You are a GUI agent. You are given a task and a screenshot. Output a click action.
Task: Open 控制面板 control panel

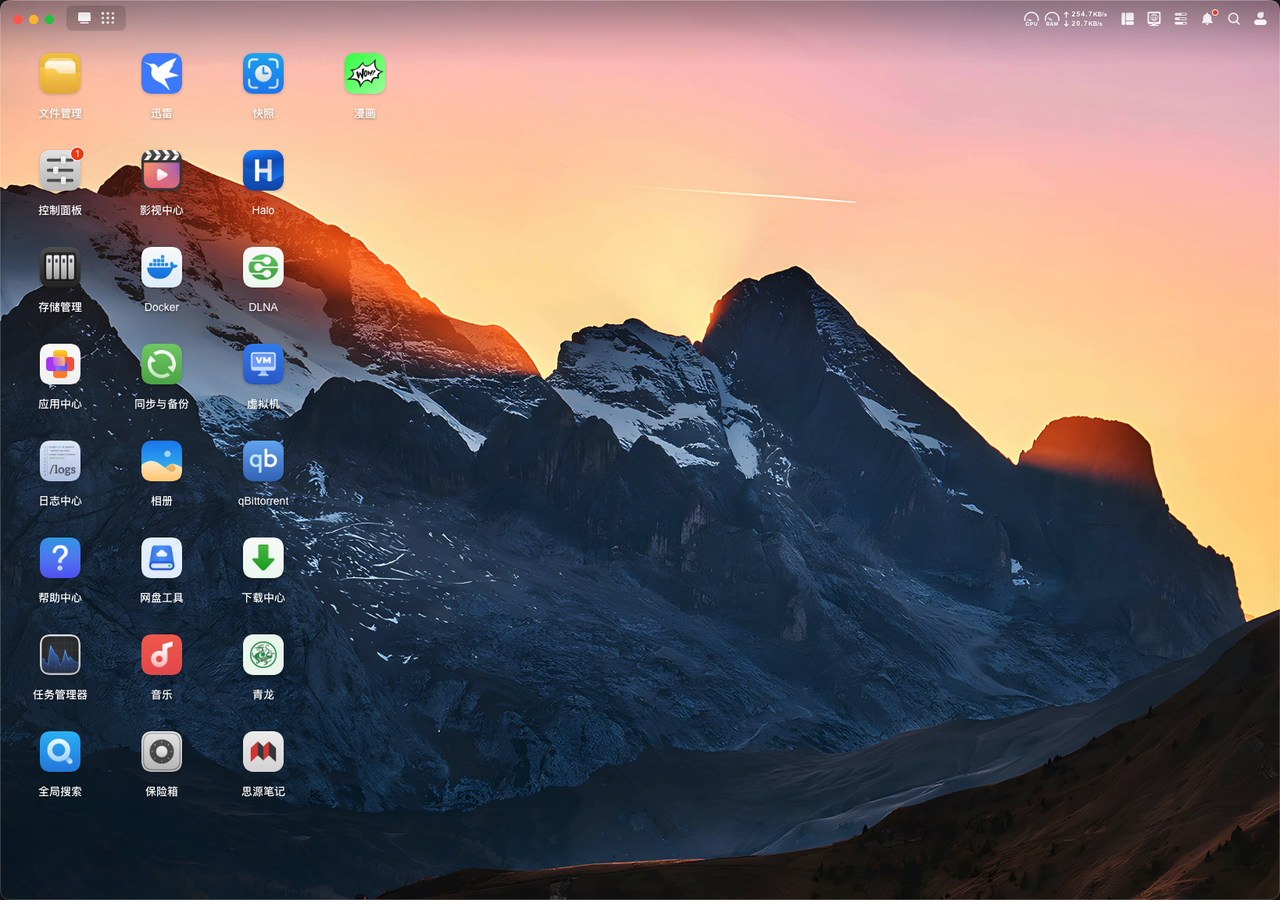(x=60, y=171)
